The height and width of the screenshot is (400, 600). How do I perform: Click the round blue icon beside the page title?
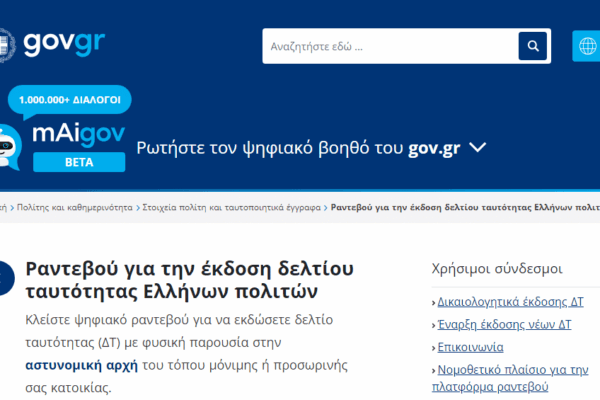pos(6,279)
